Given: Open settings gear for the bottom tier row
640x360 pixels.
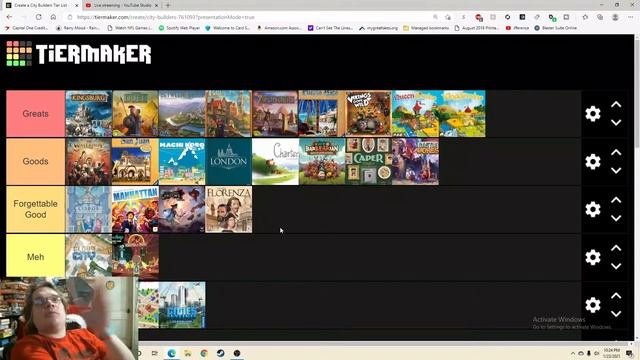Looking at the screenshot, I should click(x=593, y=305).
